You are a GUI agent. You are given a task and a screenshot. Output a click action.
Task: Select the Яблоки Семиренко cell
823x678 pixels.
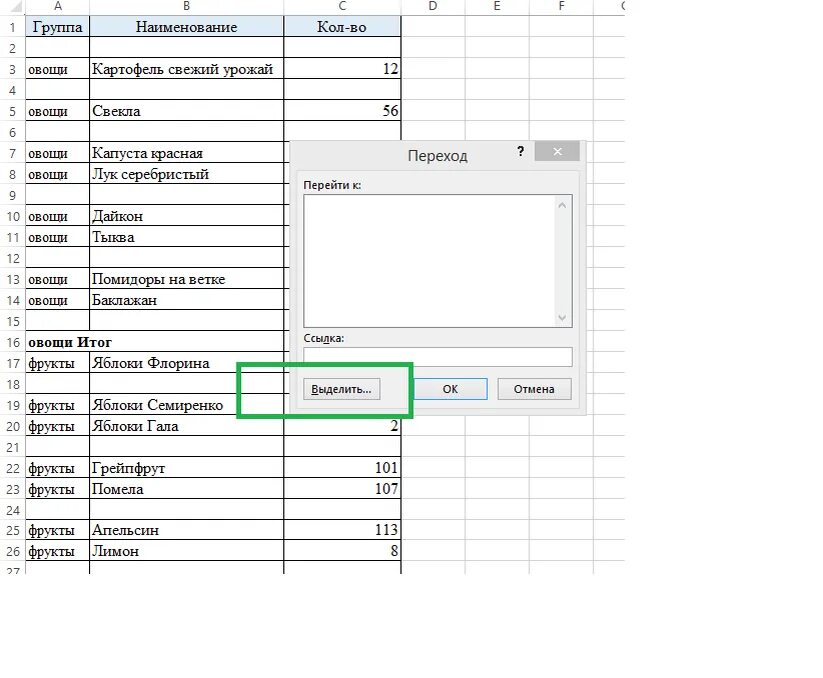coord(186,405)
